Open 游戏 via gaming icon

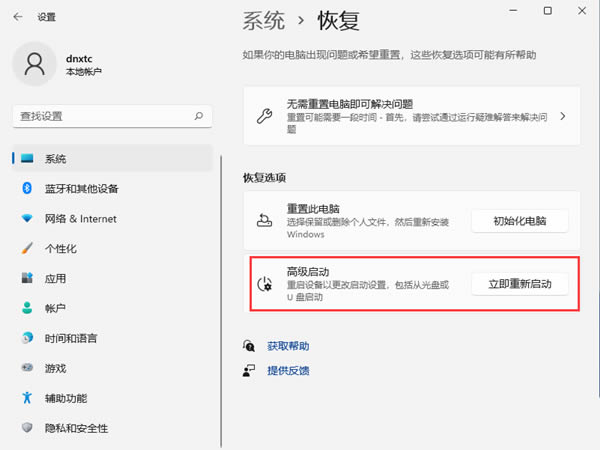point(28,368)
